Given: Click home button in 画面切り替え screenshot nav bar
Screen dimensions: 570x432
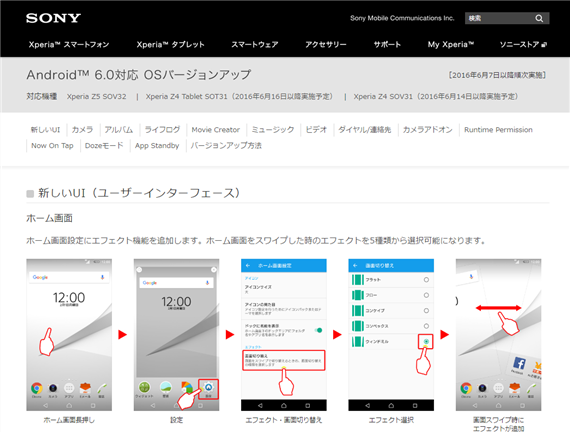Looking at the screenshot, I should (391, 405).
